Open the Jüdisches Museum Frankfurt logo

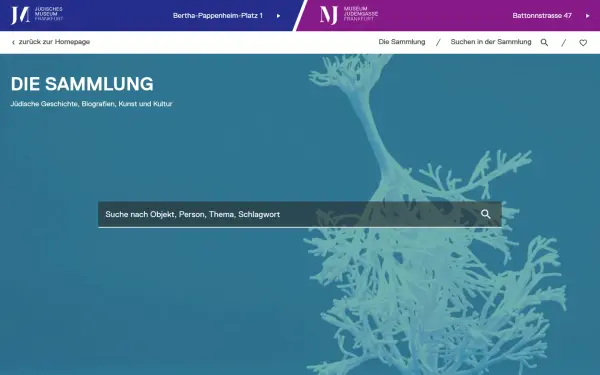pos(37,15)
